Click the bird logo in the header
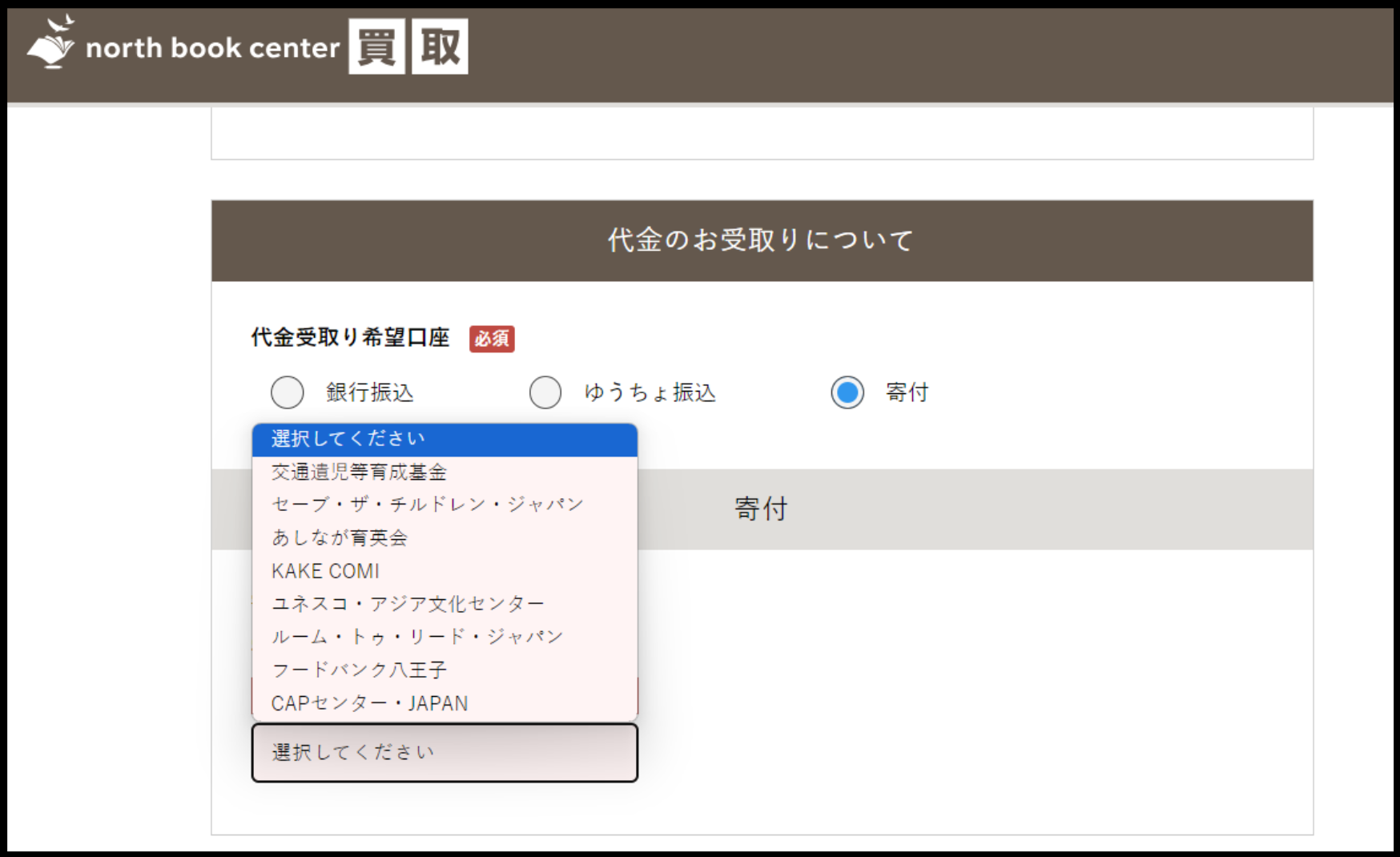Image resolution: width=1400 pixels, height=857 pixels. (x=50, y=43)
